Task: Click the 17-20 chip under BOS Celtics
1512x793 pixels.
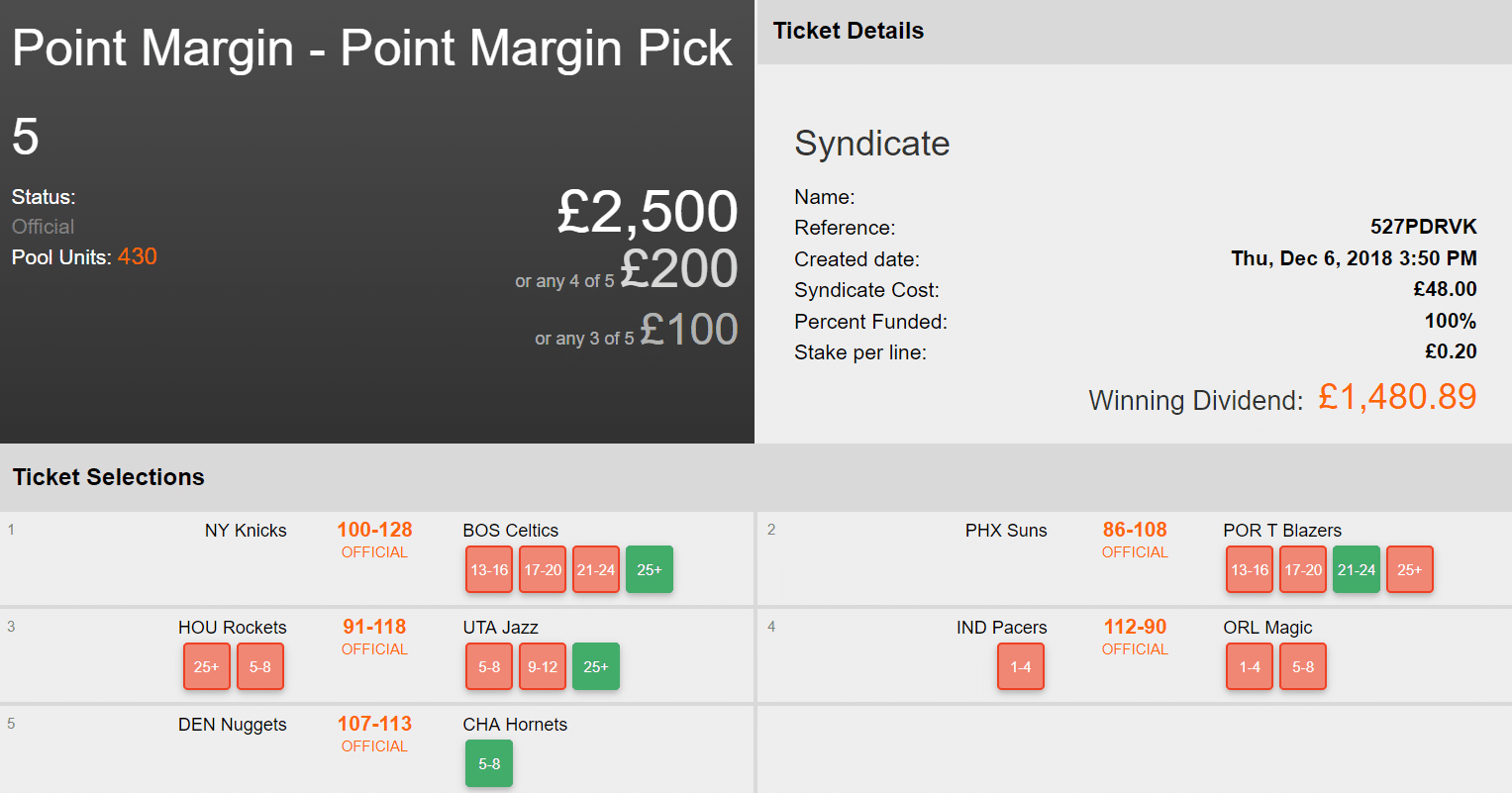Action: [x=543, y=569]
